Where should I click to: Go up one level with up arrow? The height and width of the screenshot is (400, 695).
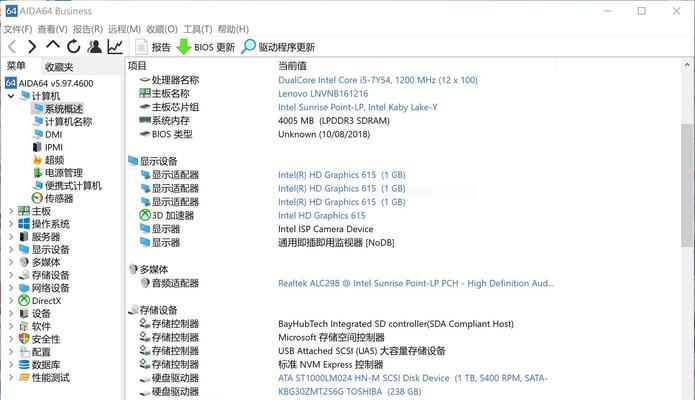[x=53, y=45]
